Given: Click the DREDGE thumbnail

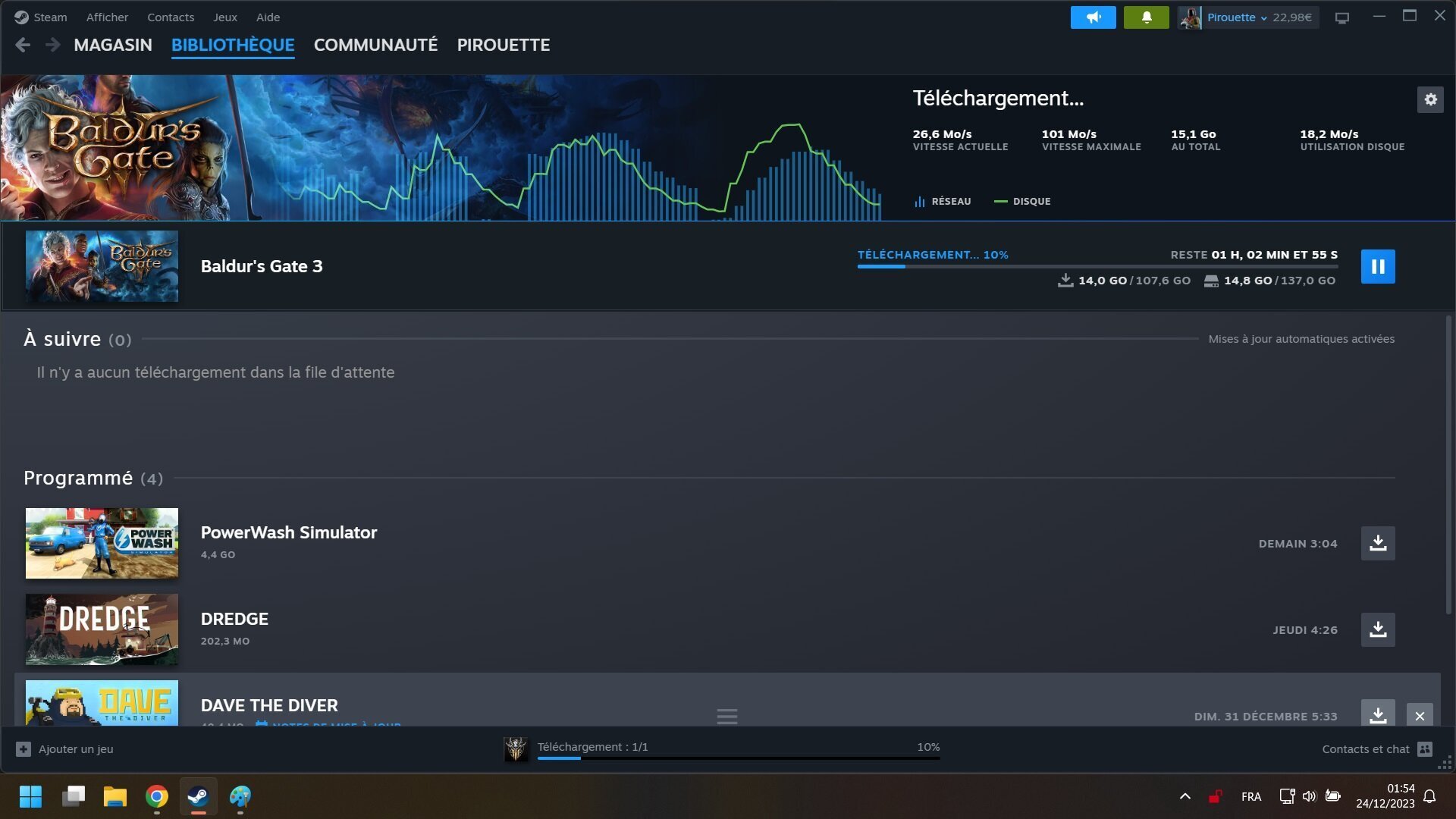Looking at the screenshot, I should pyautogui.click(x=102, y=629).
